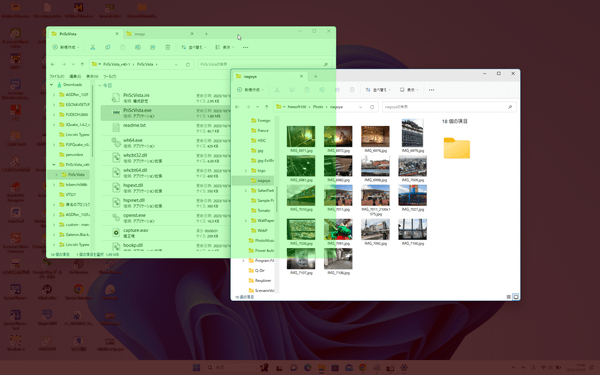Open the three-dots more menu in the nagoya window
Viewport: 600px width, 375px height.
[x=431, y=90]
